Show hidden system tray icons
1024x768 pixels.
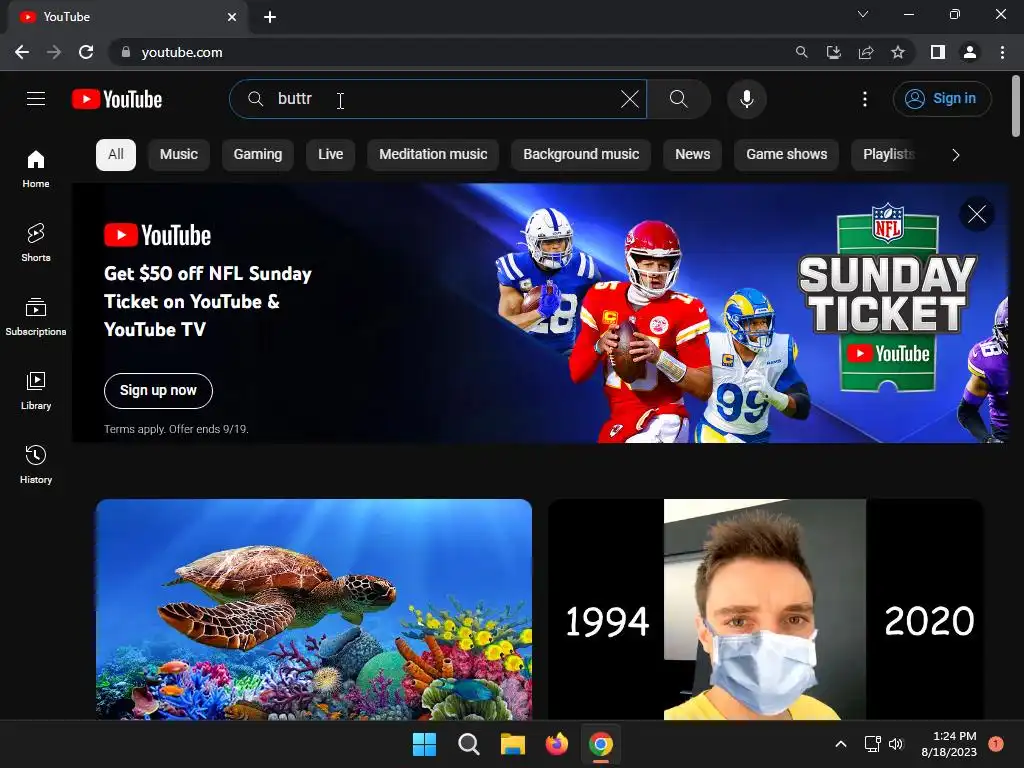click(841, 744)
